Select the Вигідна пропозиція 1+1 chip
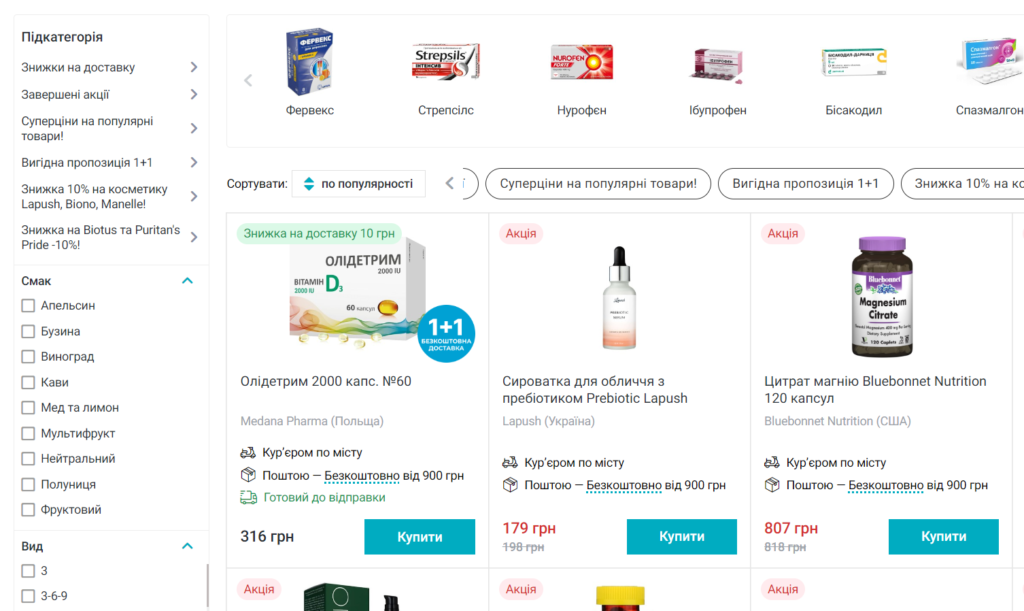The height and width of the screenshot is (611, 1024). 805,184
